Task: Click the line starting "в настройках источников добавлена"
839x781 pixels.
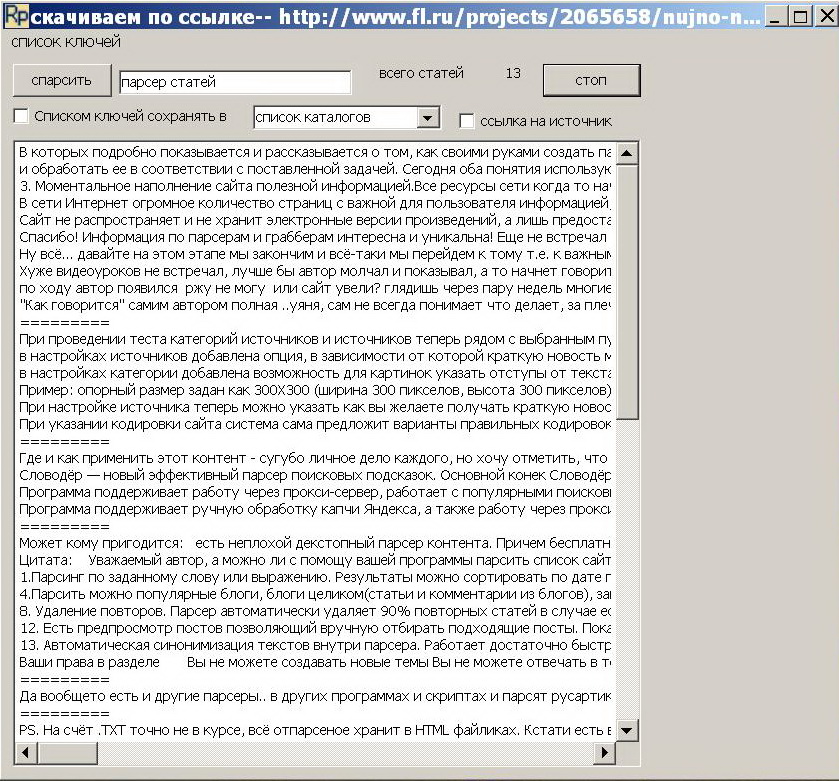Action: click(x=315, y=356)
